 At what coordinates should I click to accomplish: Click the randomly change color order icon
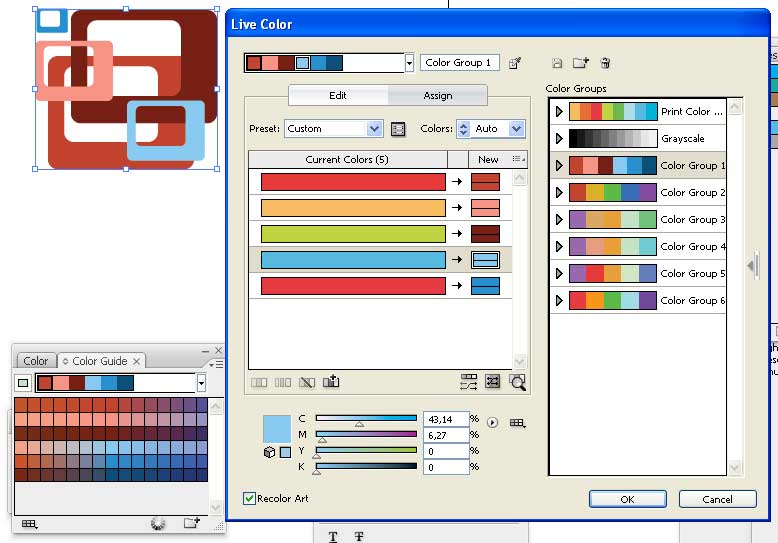pos(468,381)
